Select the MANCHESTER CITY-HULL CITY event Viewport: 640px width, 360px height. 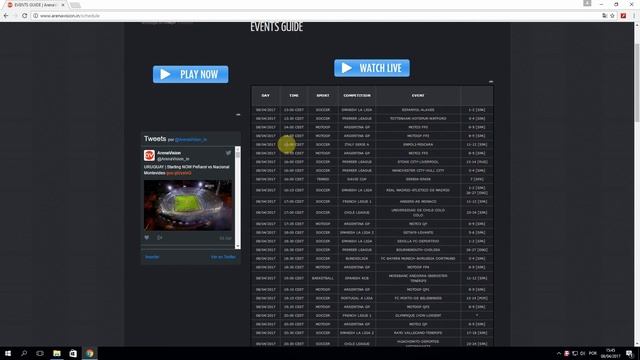(x=418, y=171)
